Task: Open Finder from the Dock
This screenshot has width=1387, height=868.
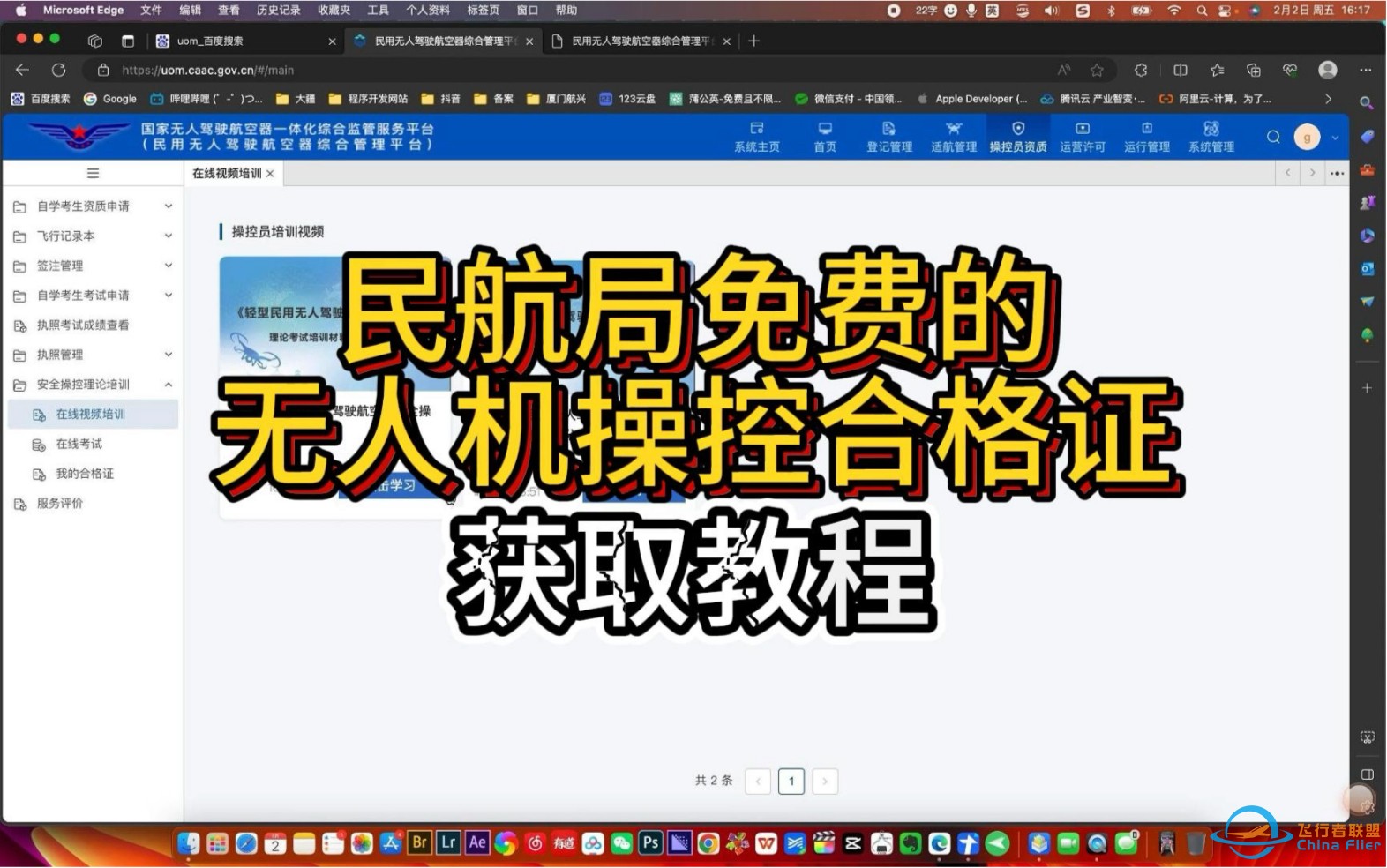Action: [x=188, y=843]
